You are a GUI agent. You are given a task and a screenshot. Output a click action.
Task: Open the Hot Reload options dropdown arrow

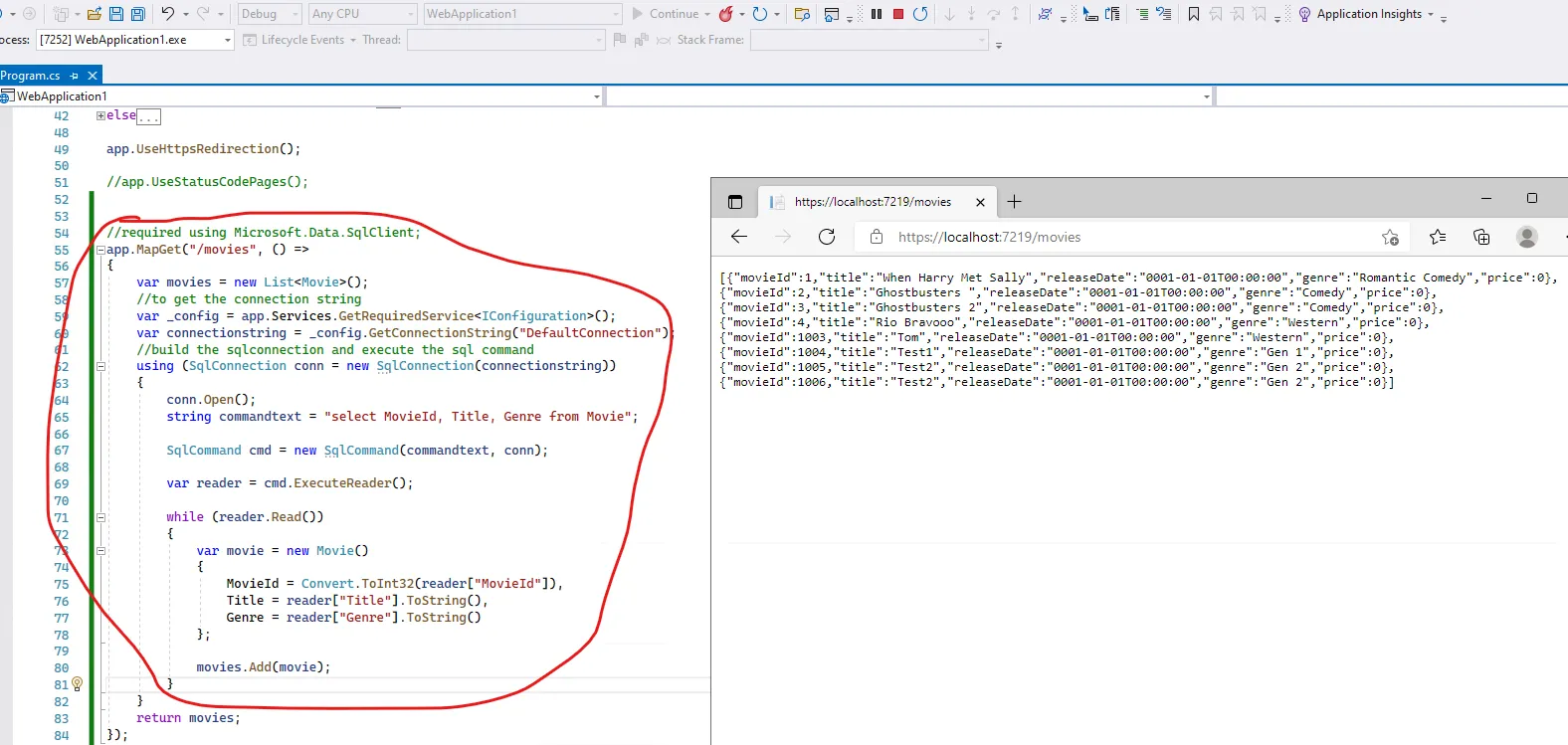(x=742, y=14)
